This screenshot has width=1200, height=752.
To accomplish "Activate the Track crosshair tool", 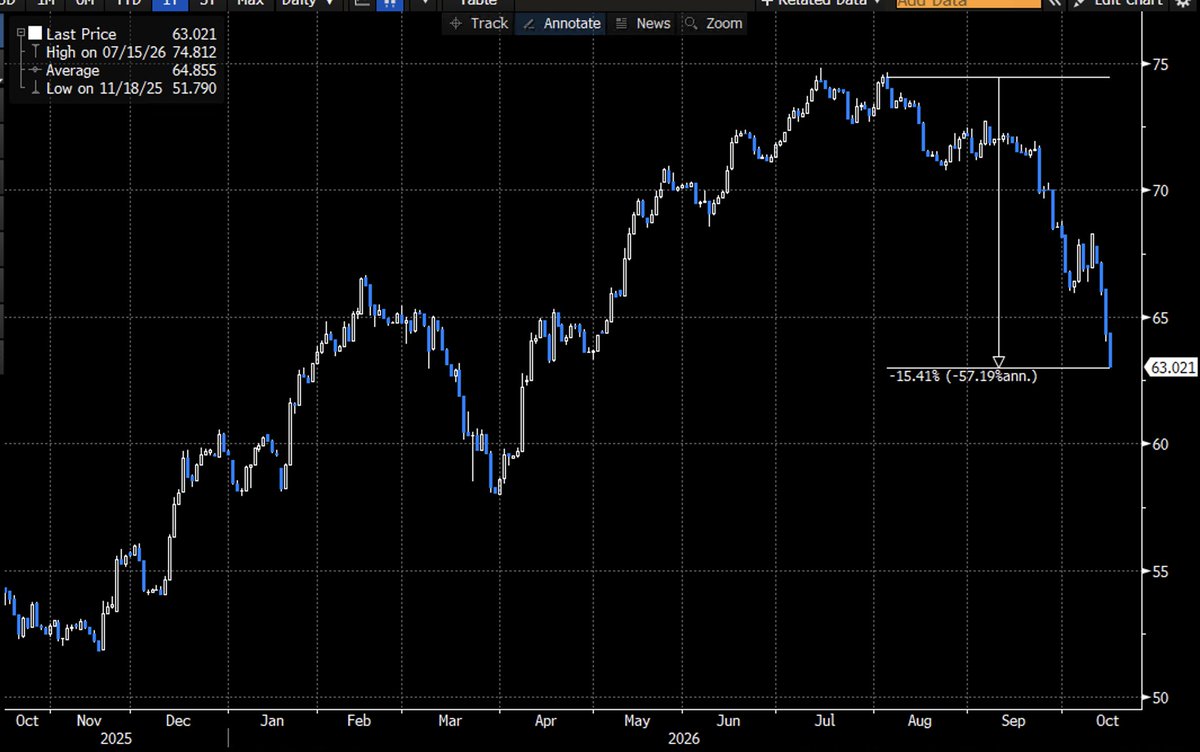I will pos(479,23).
